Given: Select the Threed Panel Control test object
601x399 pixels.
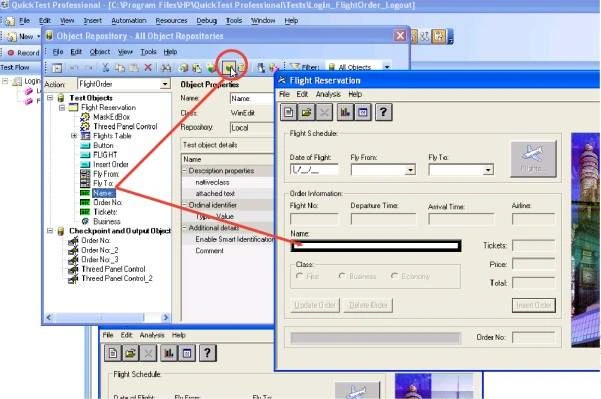Looking at the screenshot, I should [x=125, y=126].
